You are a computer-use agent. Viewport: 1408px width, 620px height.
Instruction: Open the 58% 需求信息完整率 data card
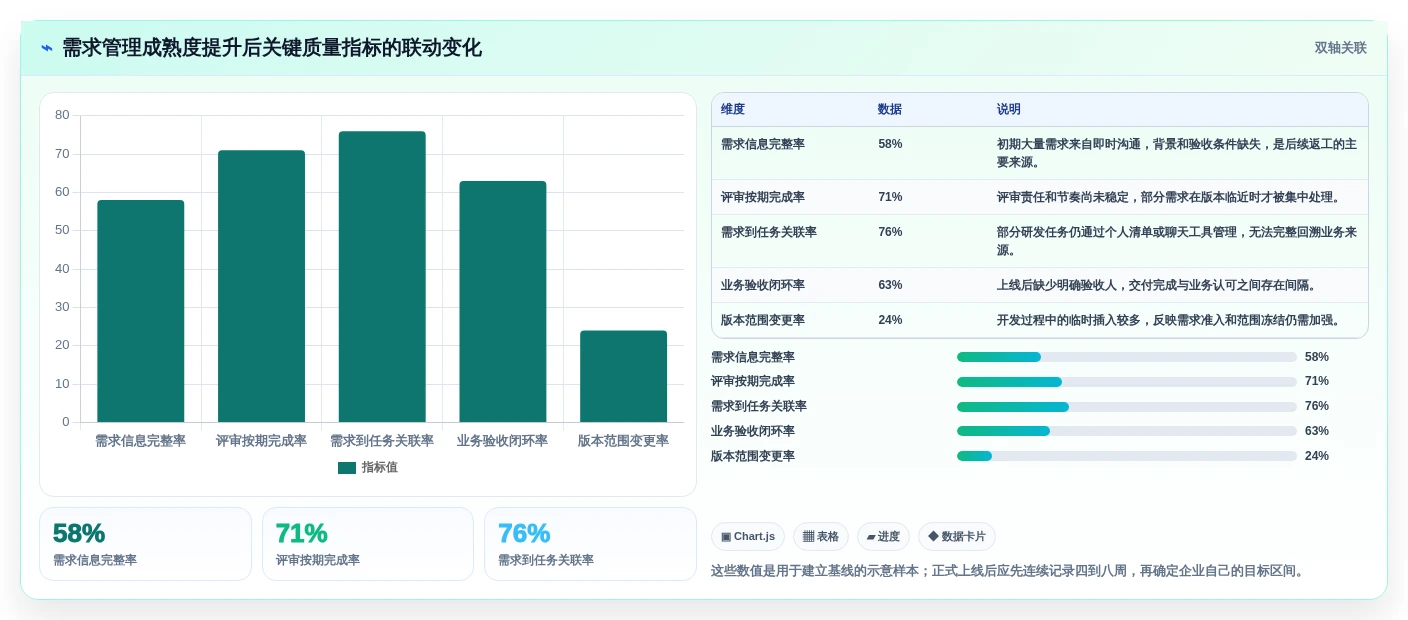145,544
